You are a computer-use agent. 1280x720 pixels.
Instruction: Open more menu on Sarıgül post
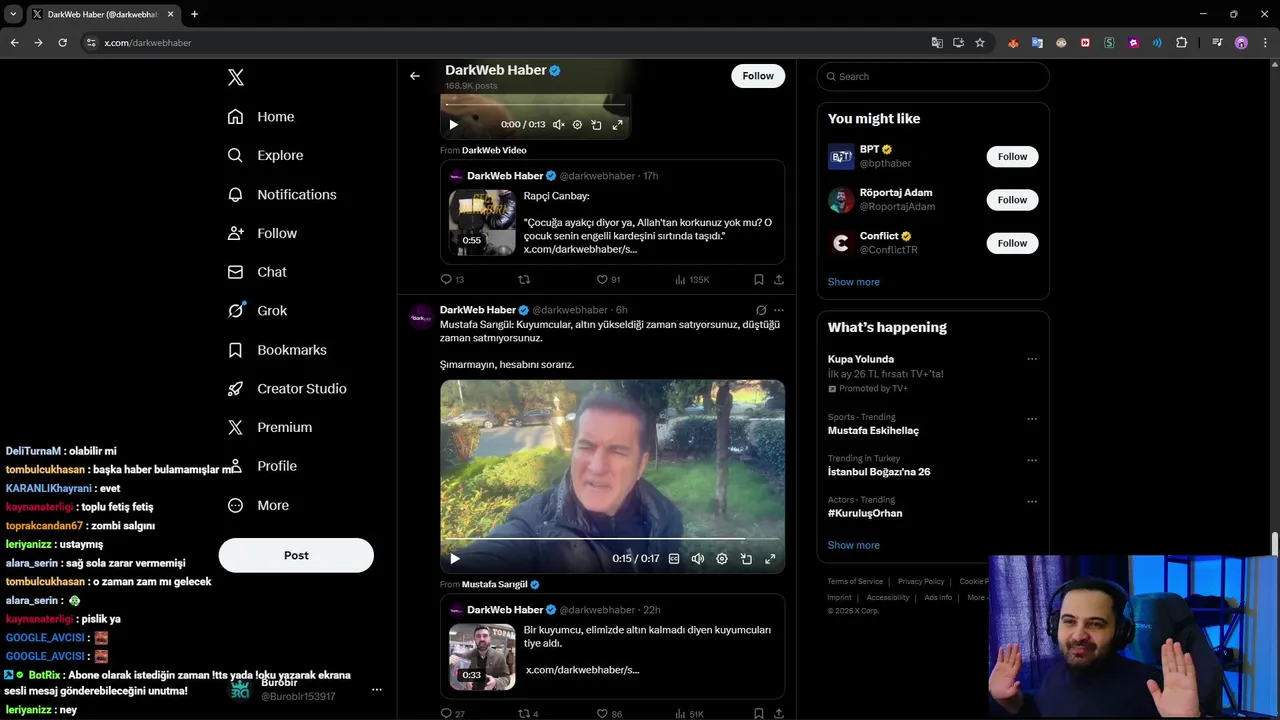[779, 311]
